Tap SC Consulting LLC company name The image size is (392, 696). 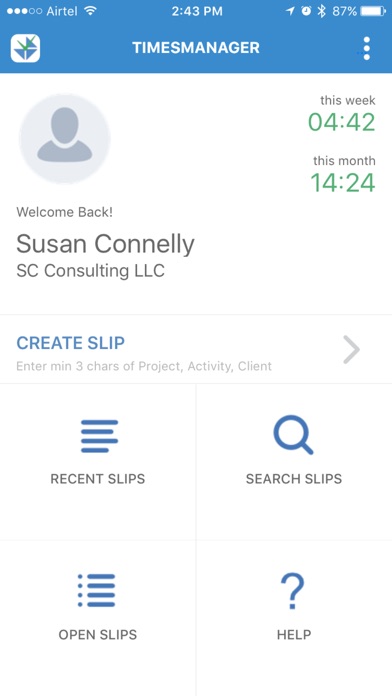click(x=91, y=270)
